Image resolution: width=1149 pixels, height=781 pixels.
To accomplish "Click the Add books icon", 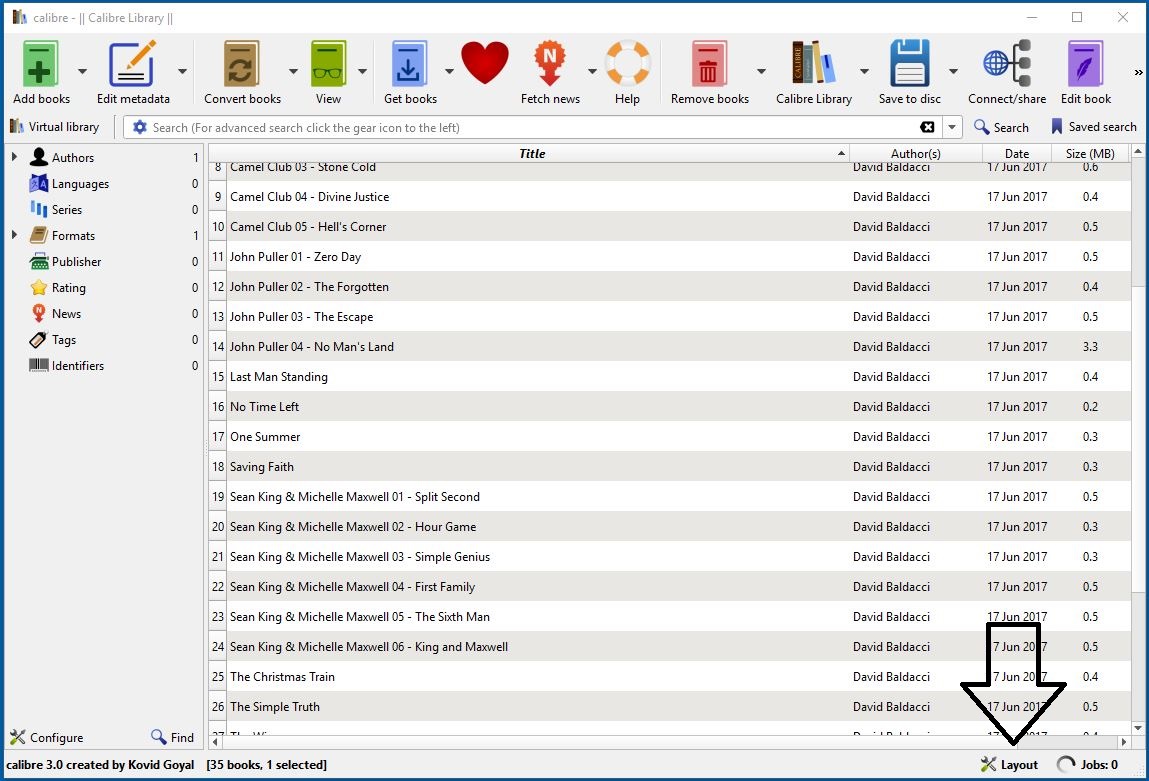I will [40, 64].
